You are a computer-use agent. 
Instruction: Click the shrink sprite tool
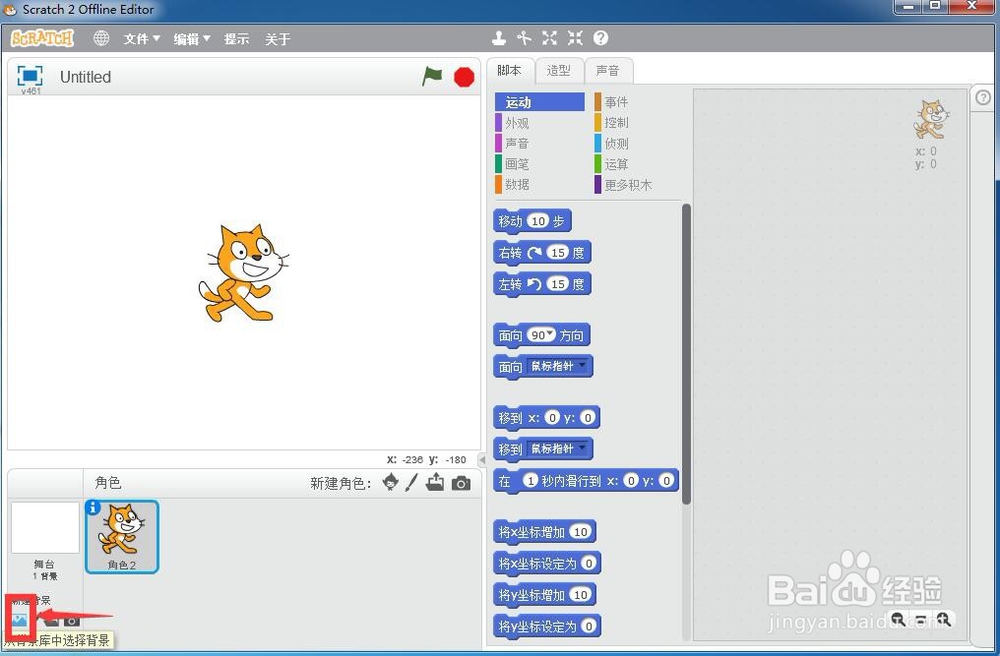574,38
